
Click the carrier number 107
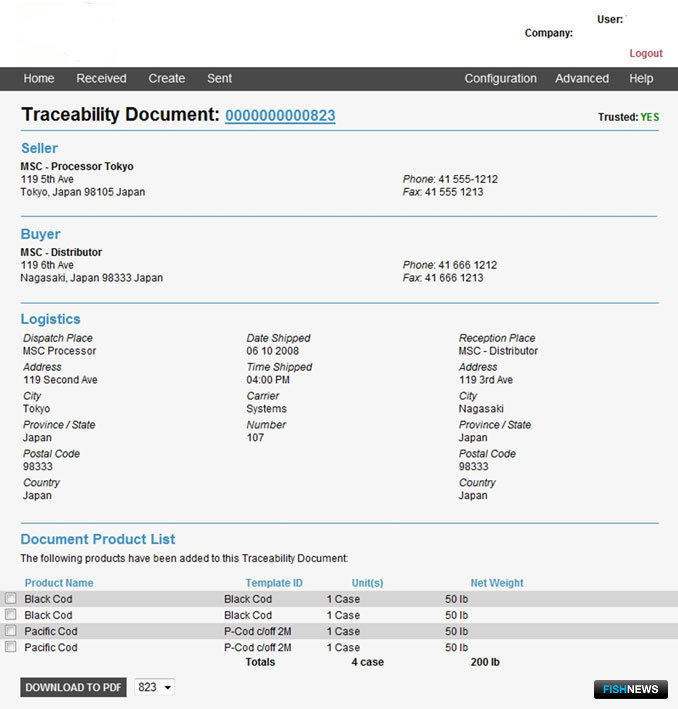[x=255, y=438]
